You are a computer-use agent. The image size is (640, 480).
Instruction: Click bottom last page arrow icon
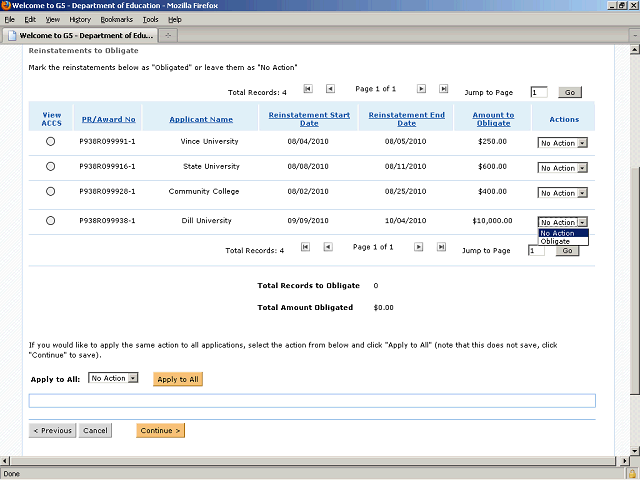tap(441, 247)
